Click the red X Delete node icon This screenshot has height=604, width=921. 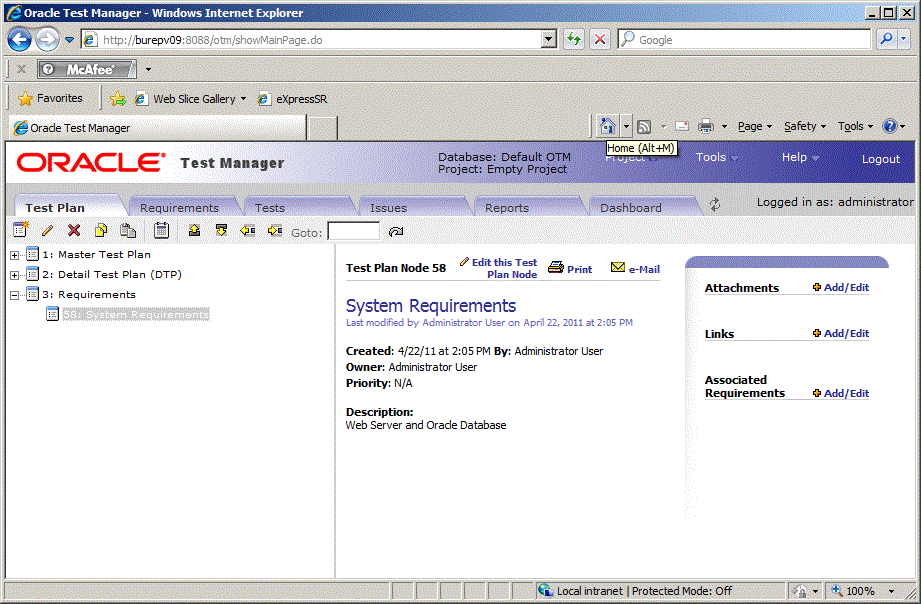tap(74, 230)
